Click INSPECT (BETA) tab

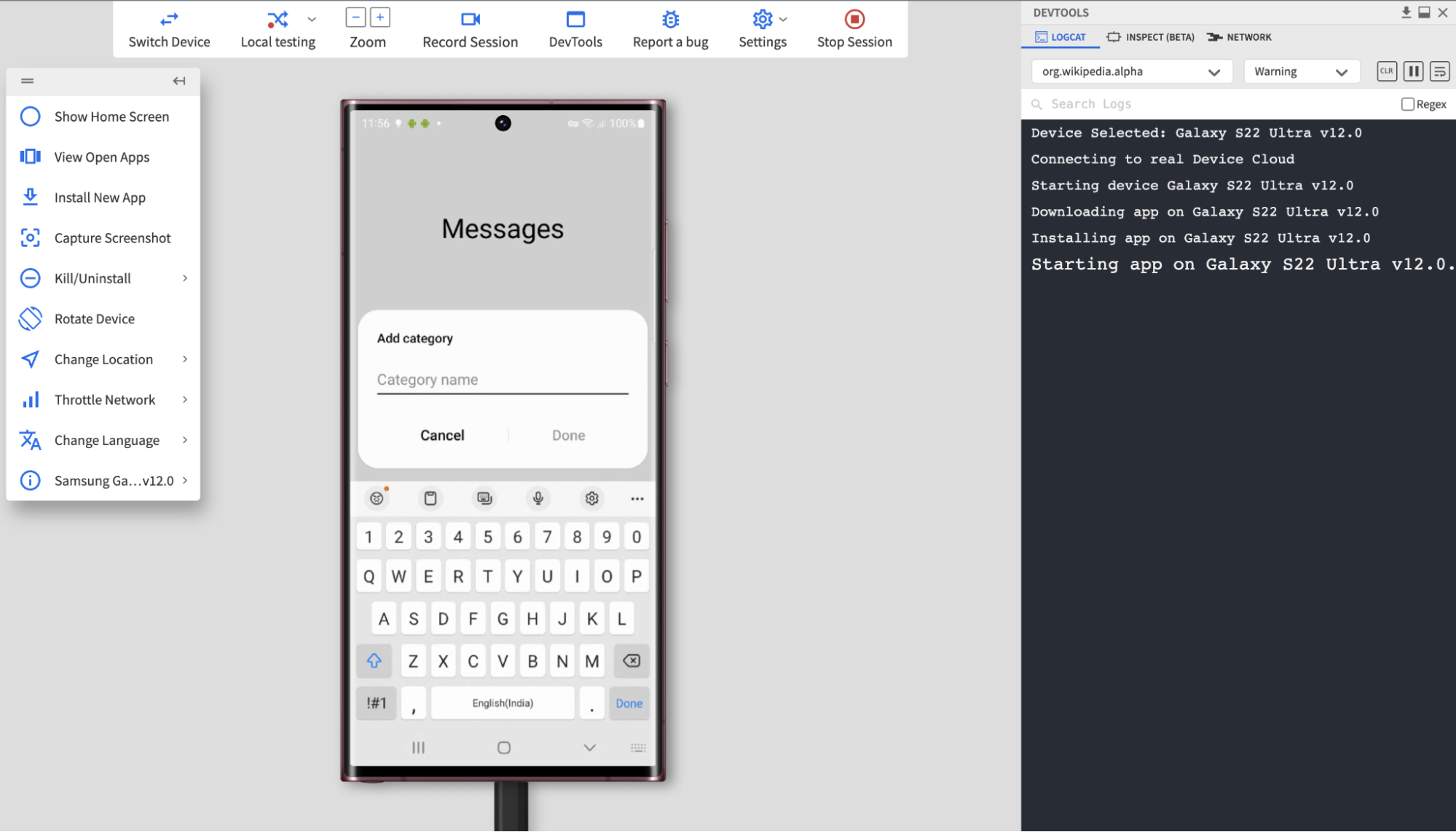(x=1151, y=37)
